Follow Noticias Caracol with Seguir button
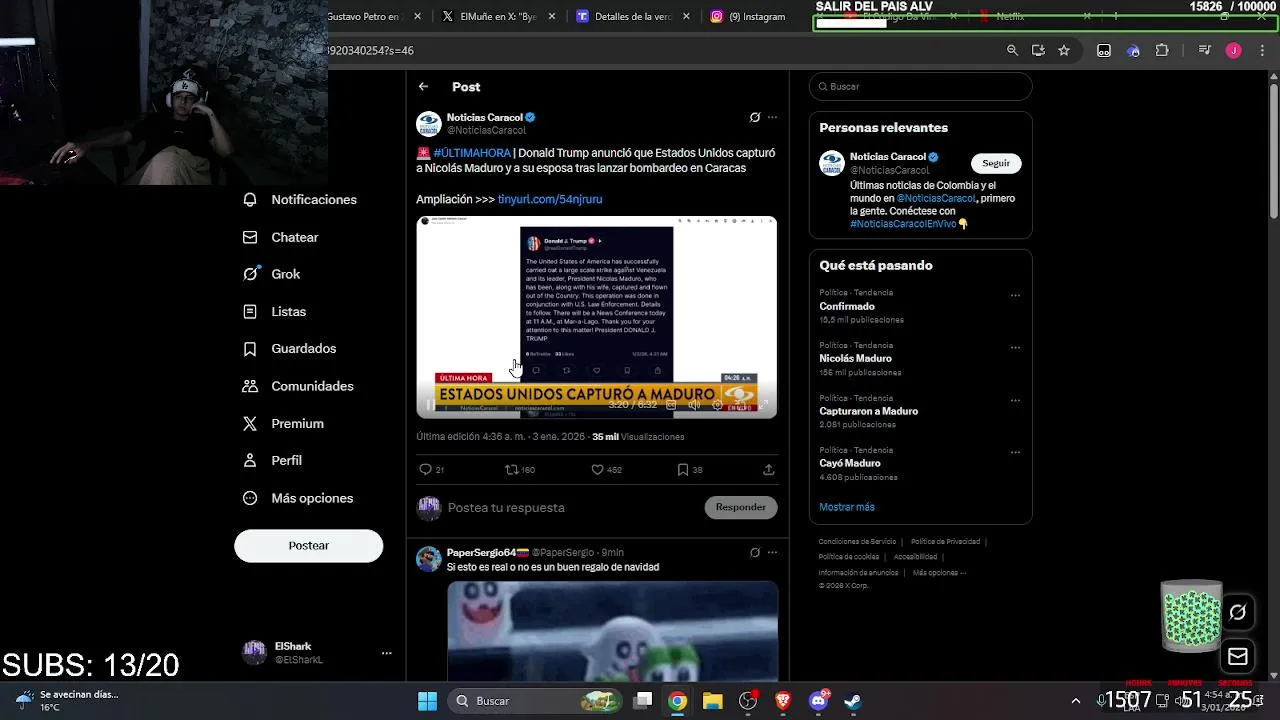This screenshot has height=720, width=1280. pos(996,163)
